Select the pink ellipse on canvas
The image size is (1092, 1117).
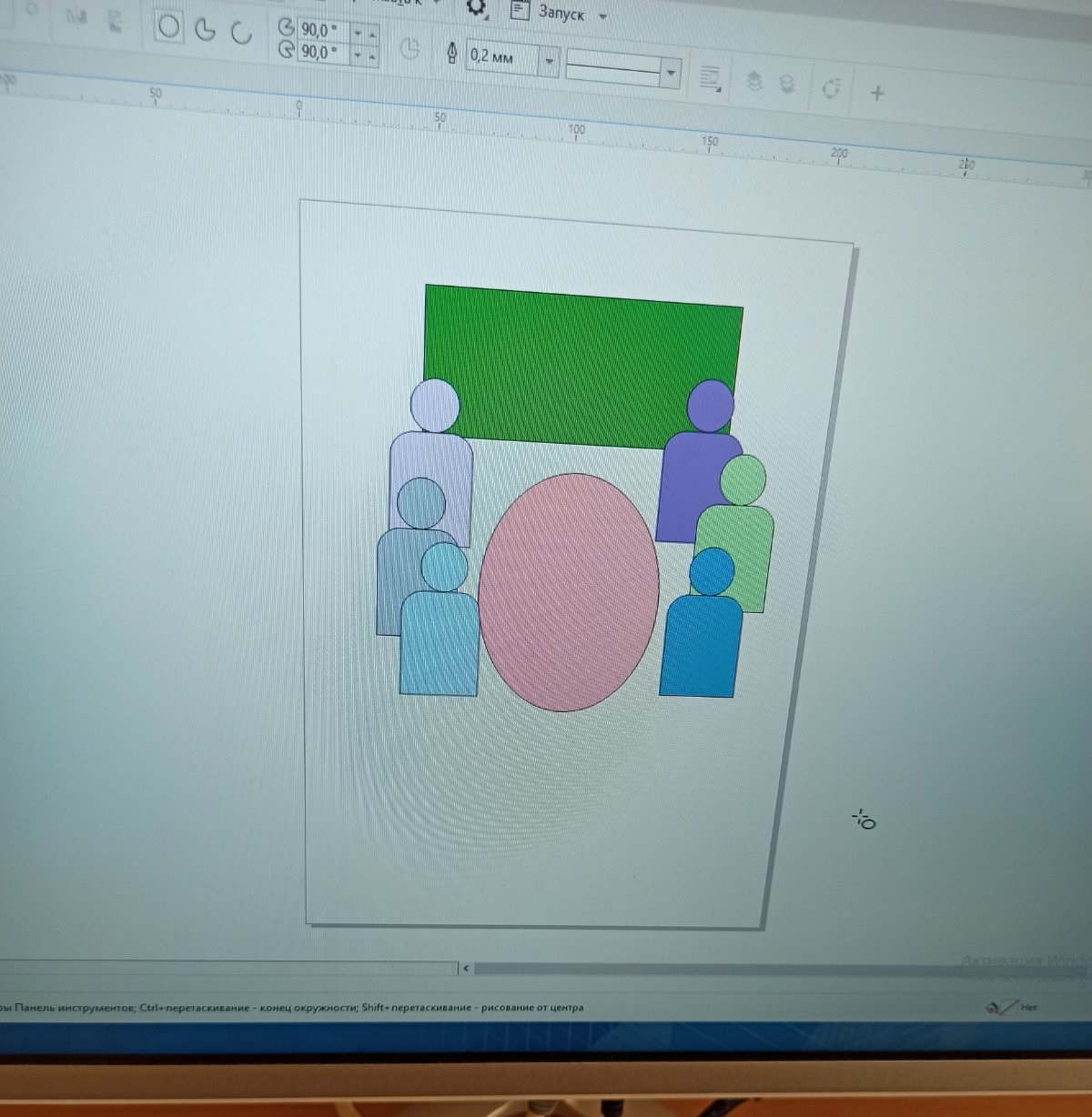click(568, 592)
